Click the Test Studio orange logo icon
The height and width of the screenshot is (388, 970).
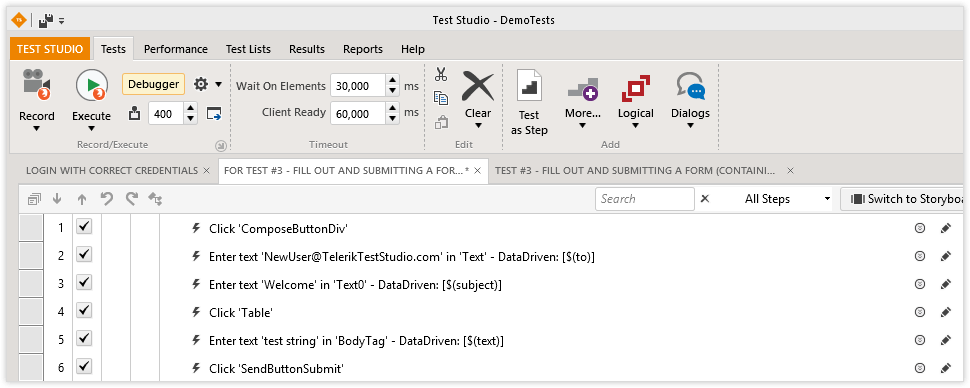click(x=19, y=20)
